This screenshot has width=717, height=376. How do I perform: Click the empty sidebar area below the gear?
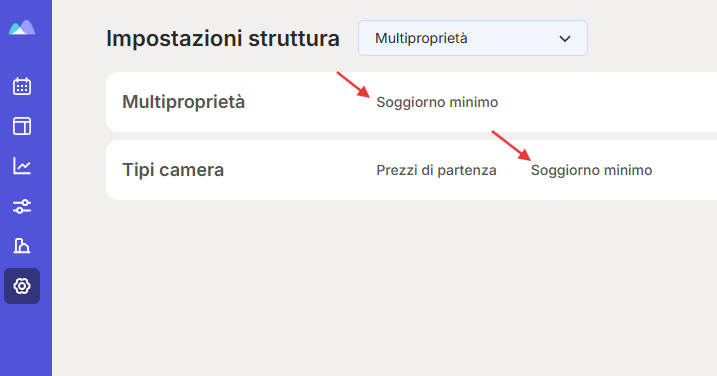tap(26, 341)
